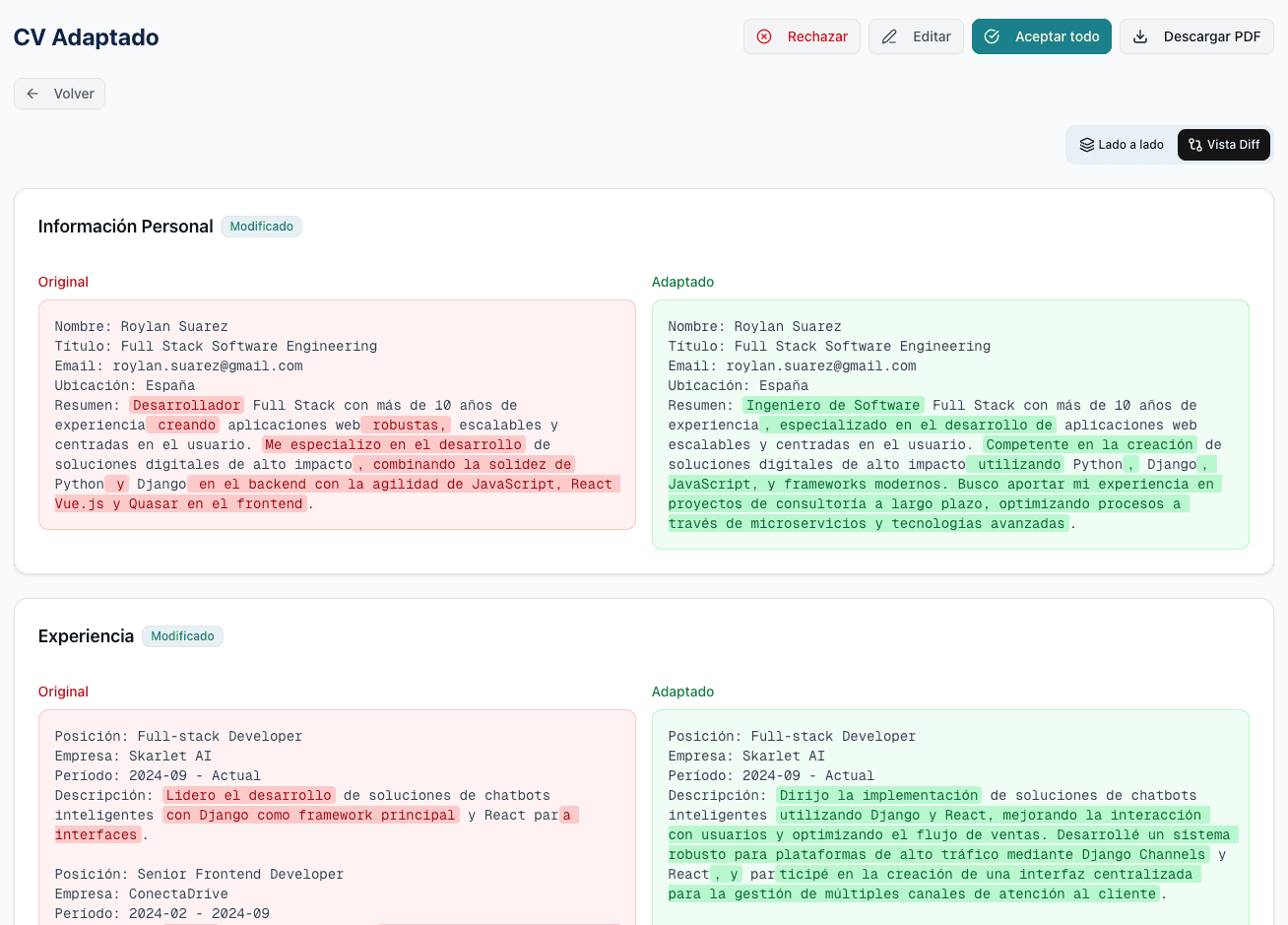Screen dimensions: 1288x925
Task: Click the check-circle icon in Aceptar todo
Action: 993,36
